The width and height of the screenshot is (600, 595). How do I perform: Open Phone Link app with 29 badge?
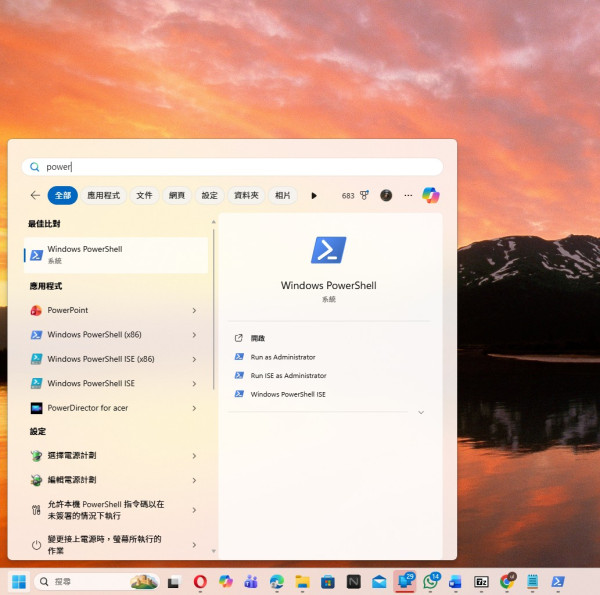coord(405,582)
